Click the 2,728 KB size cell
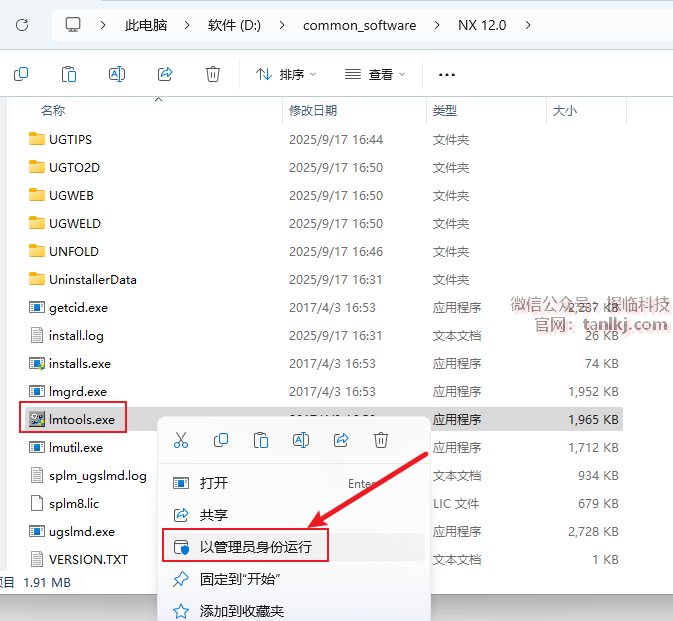This screenshot has height=621, width=673. point(593,531)
